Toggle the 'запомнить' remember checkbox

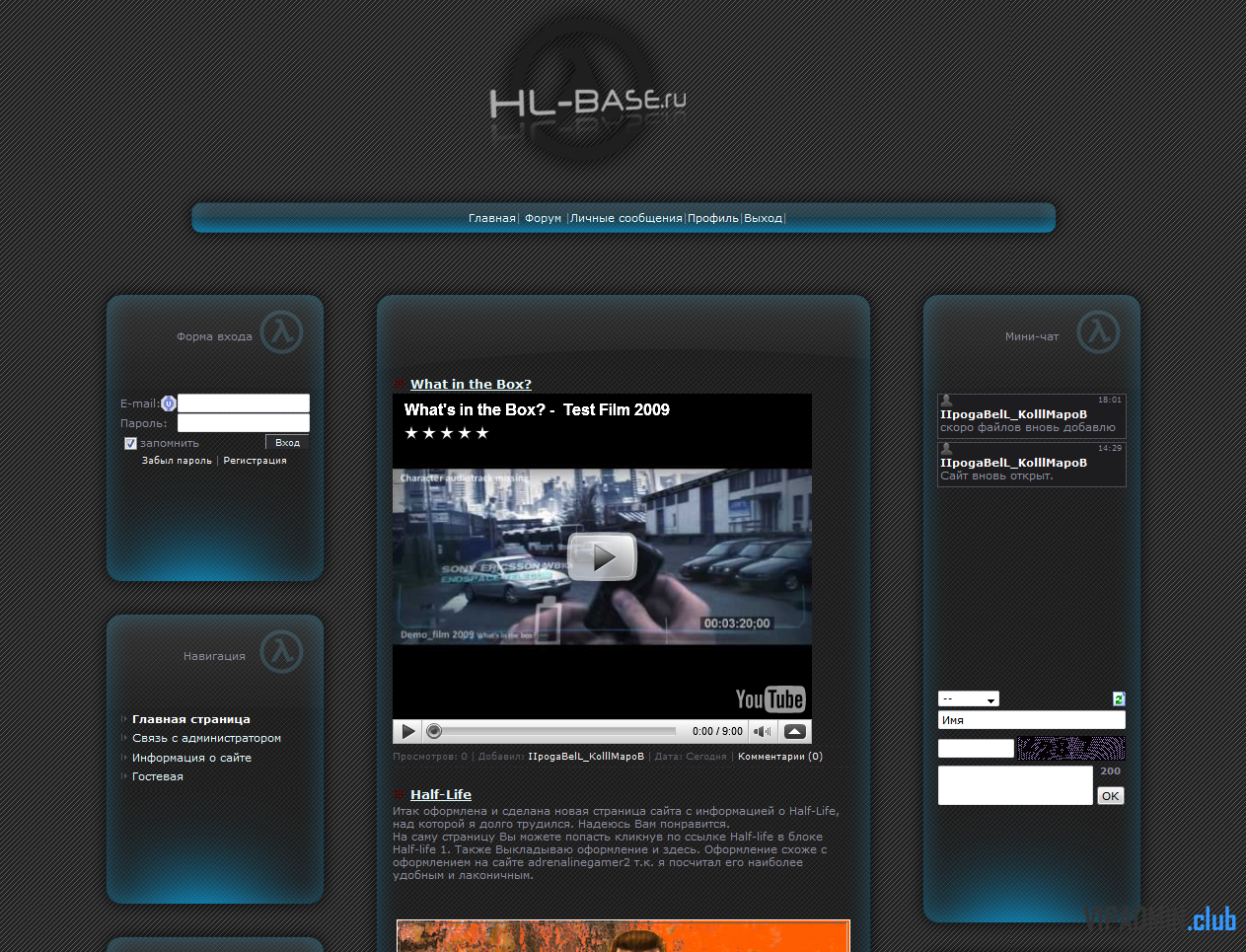[x=130, y=443]
